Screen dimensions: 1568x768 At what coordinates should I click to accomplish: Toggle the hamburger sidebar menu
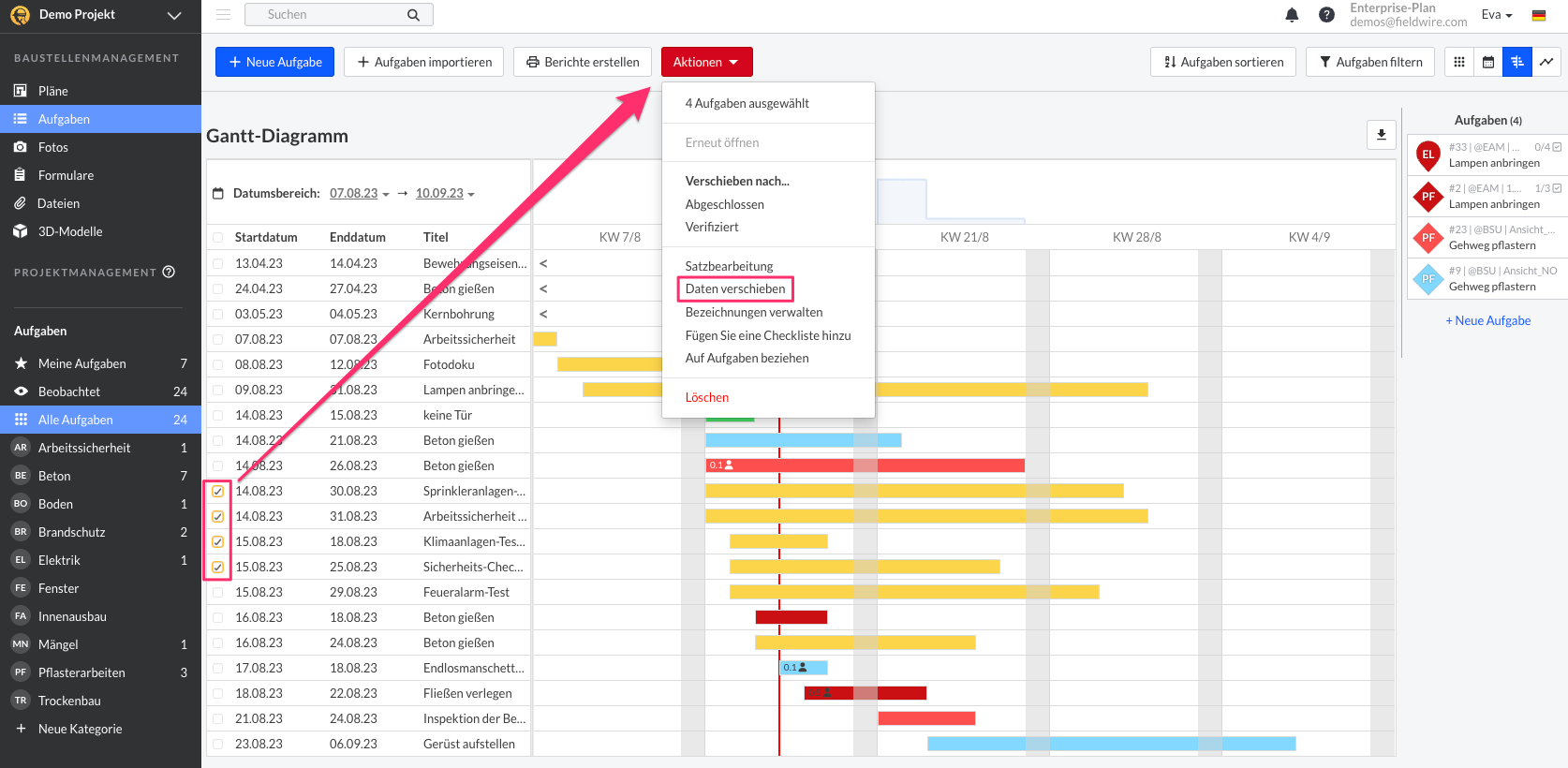tap(223, 15)
